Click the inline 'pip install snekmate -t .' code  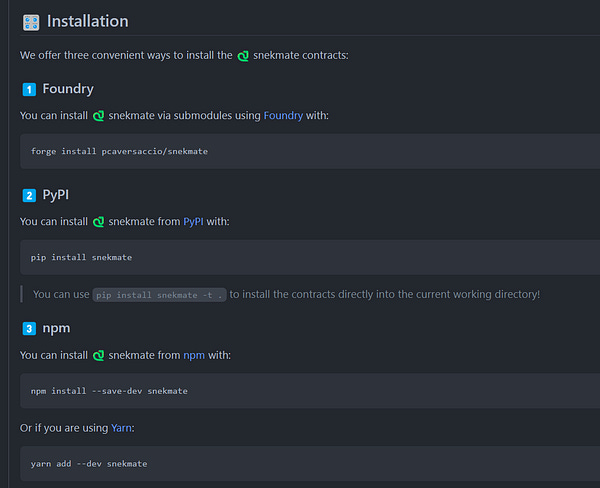point(159,295)
